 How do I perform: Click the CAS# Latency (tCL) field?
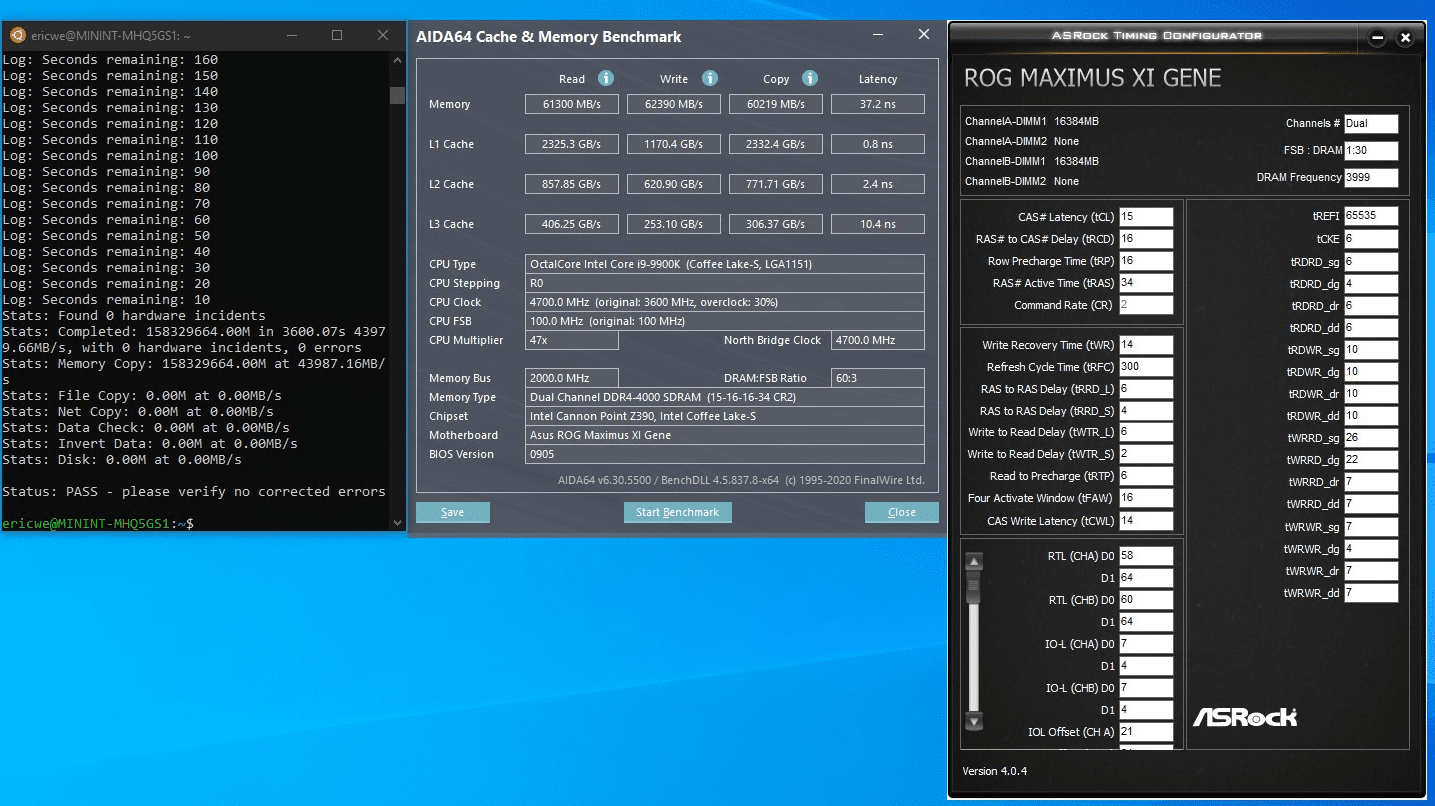point(1146,217)
